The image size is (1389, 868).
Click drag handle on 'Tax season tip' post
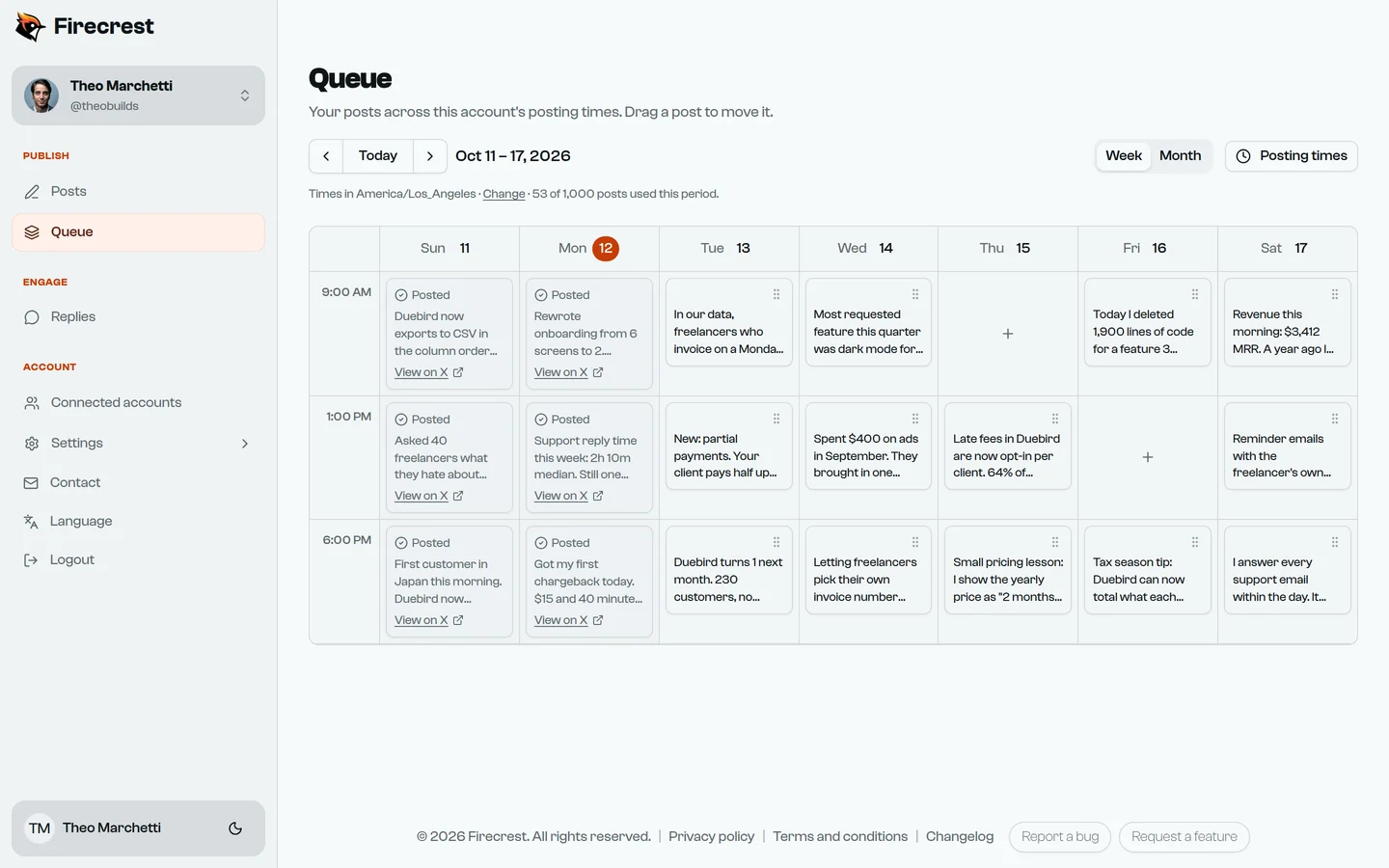pos(1195,542)
